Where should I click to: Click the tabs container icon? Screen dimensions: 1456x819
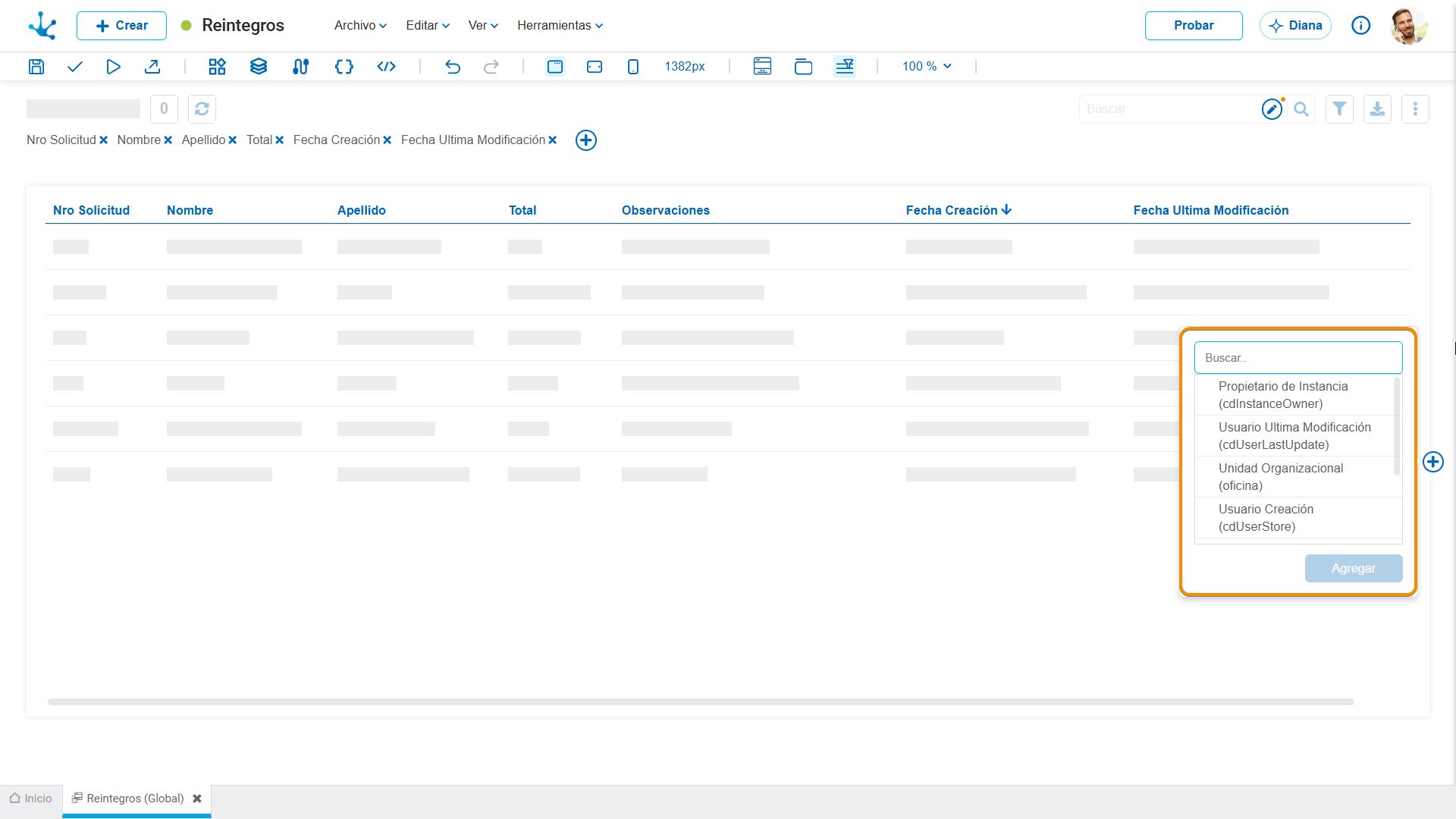point(803,67)
